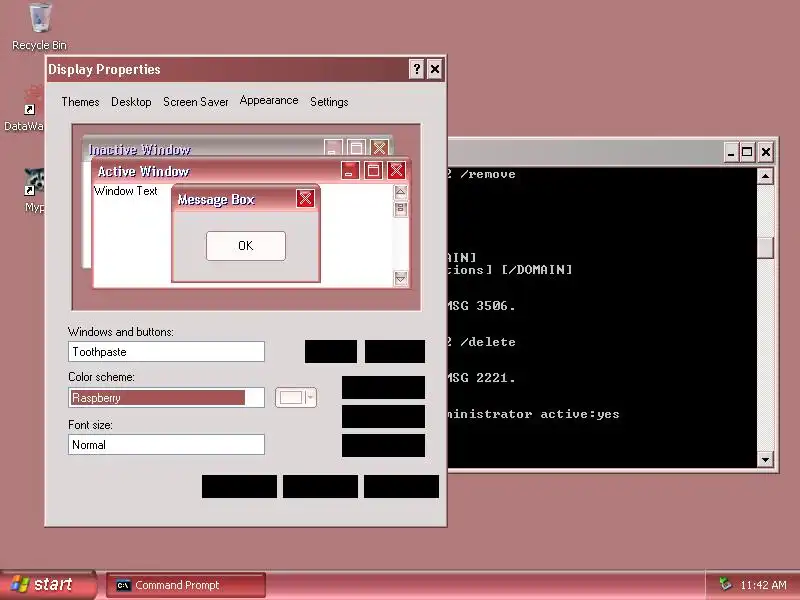Open the Recycle Bin desktop icon

pos(39,26)
